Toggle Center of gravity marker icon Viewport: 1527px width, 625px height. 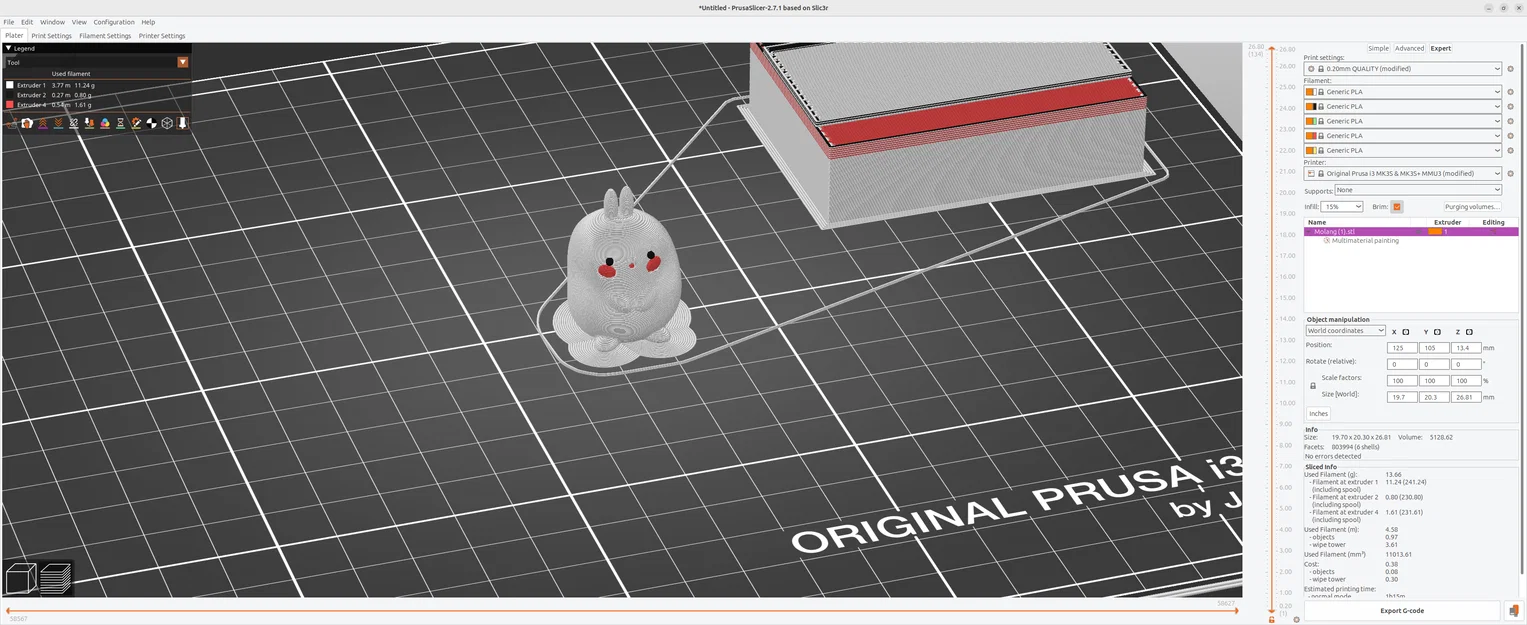[x=151, y=123]
